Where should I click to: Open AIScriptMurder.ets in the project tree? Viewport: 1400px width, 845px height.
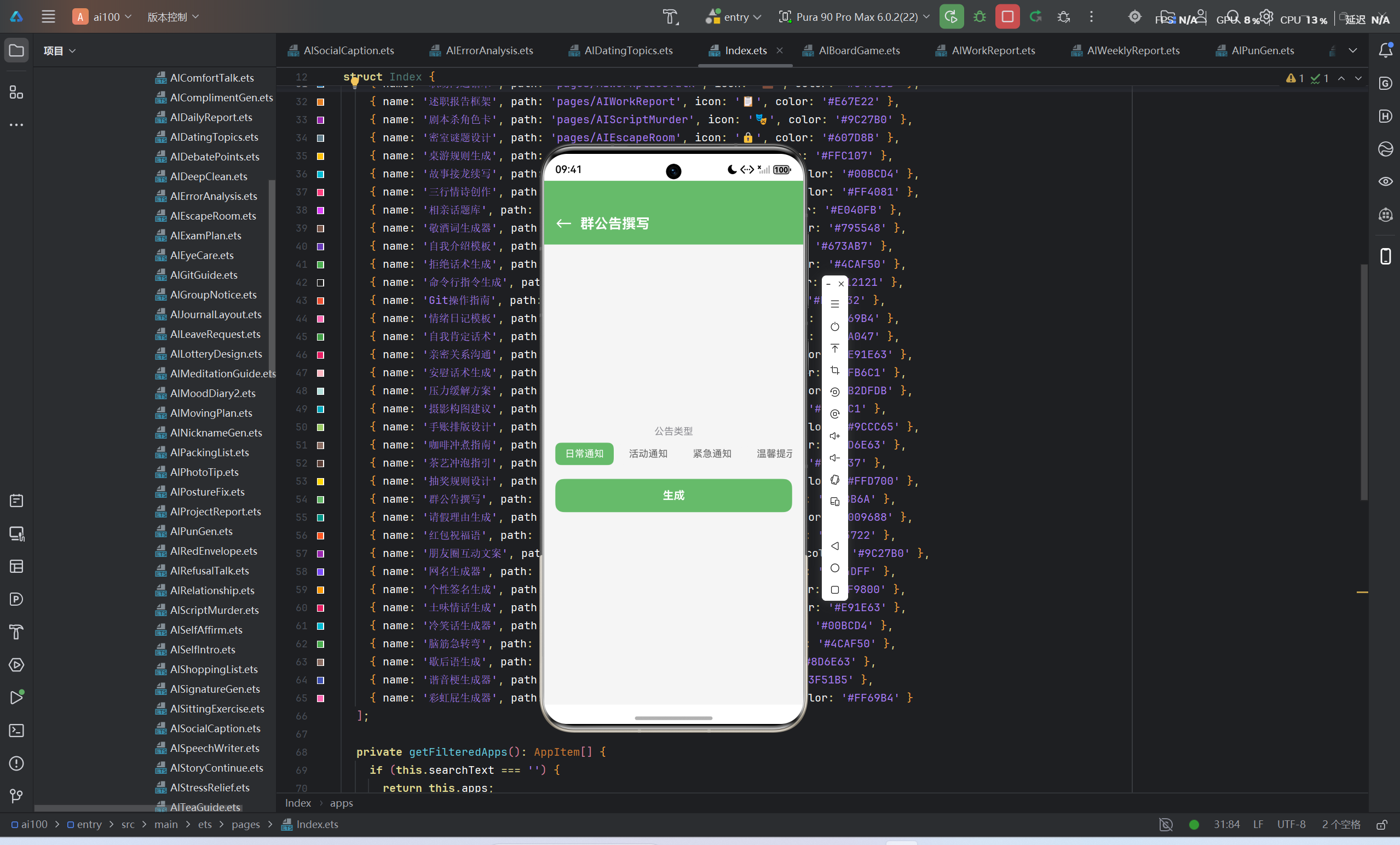click(x=207, y=610)
